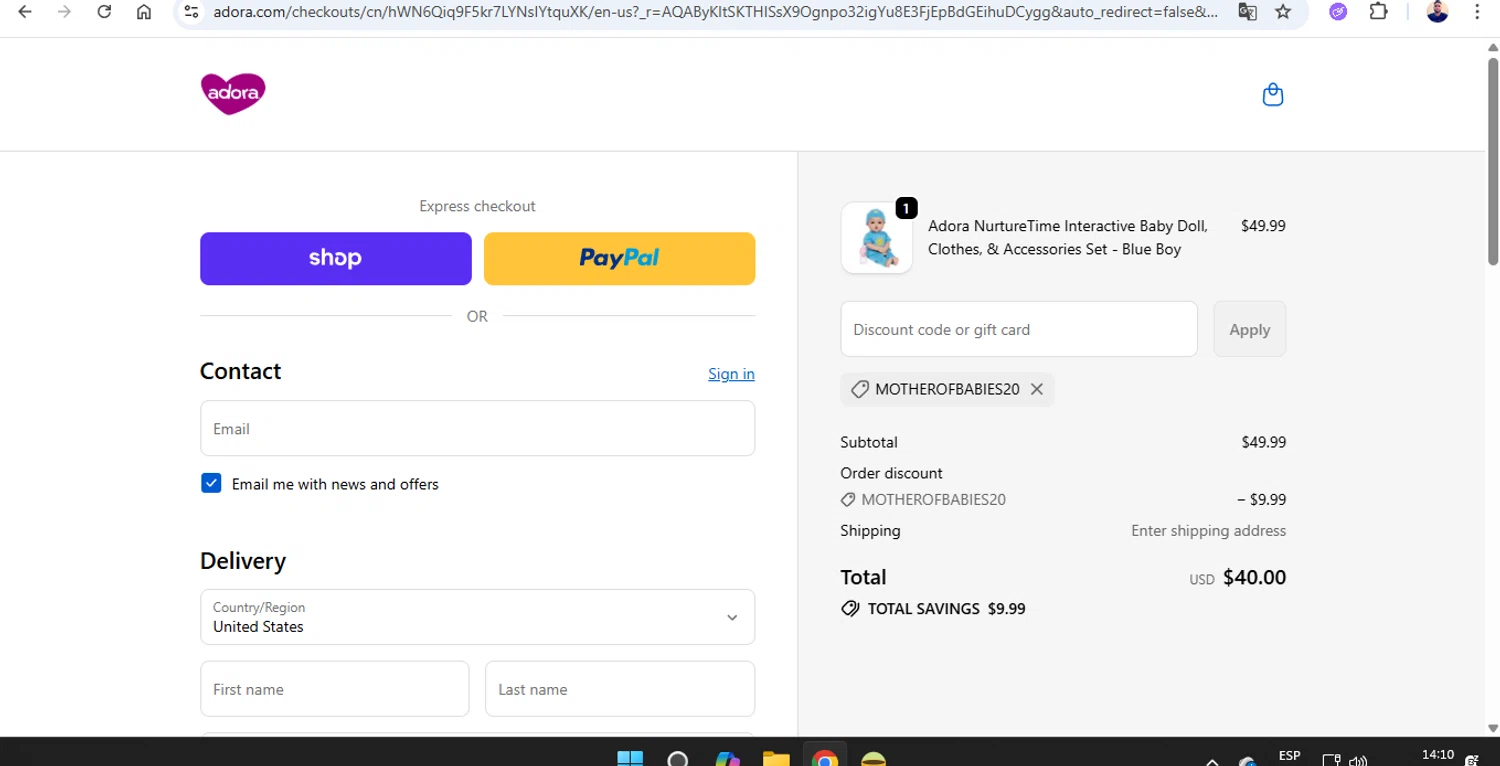Show hidden system tray icons chevron
1500x766 pixels.
1212,761
